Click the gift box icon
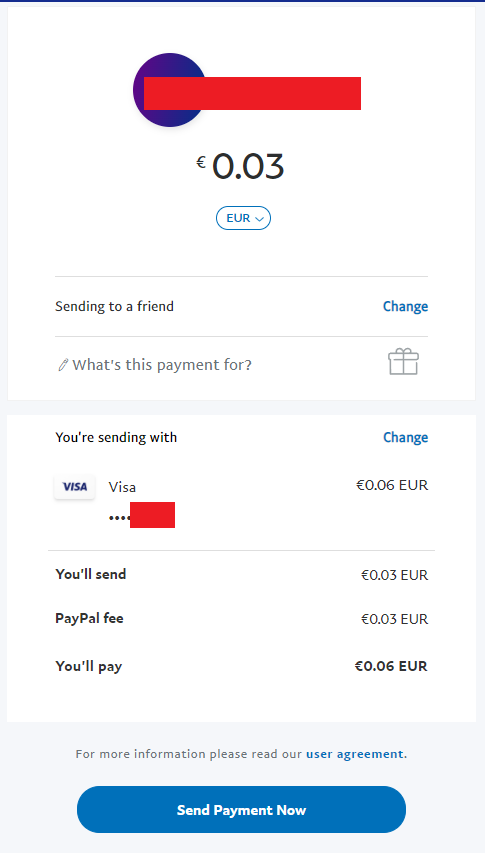The height and width of the screenshot is (866, 485). pyautogui.click(x=403, y=362)
